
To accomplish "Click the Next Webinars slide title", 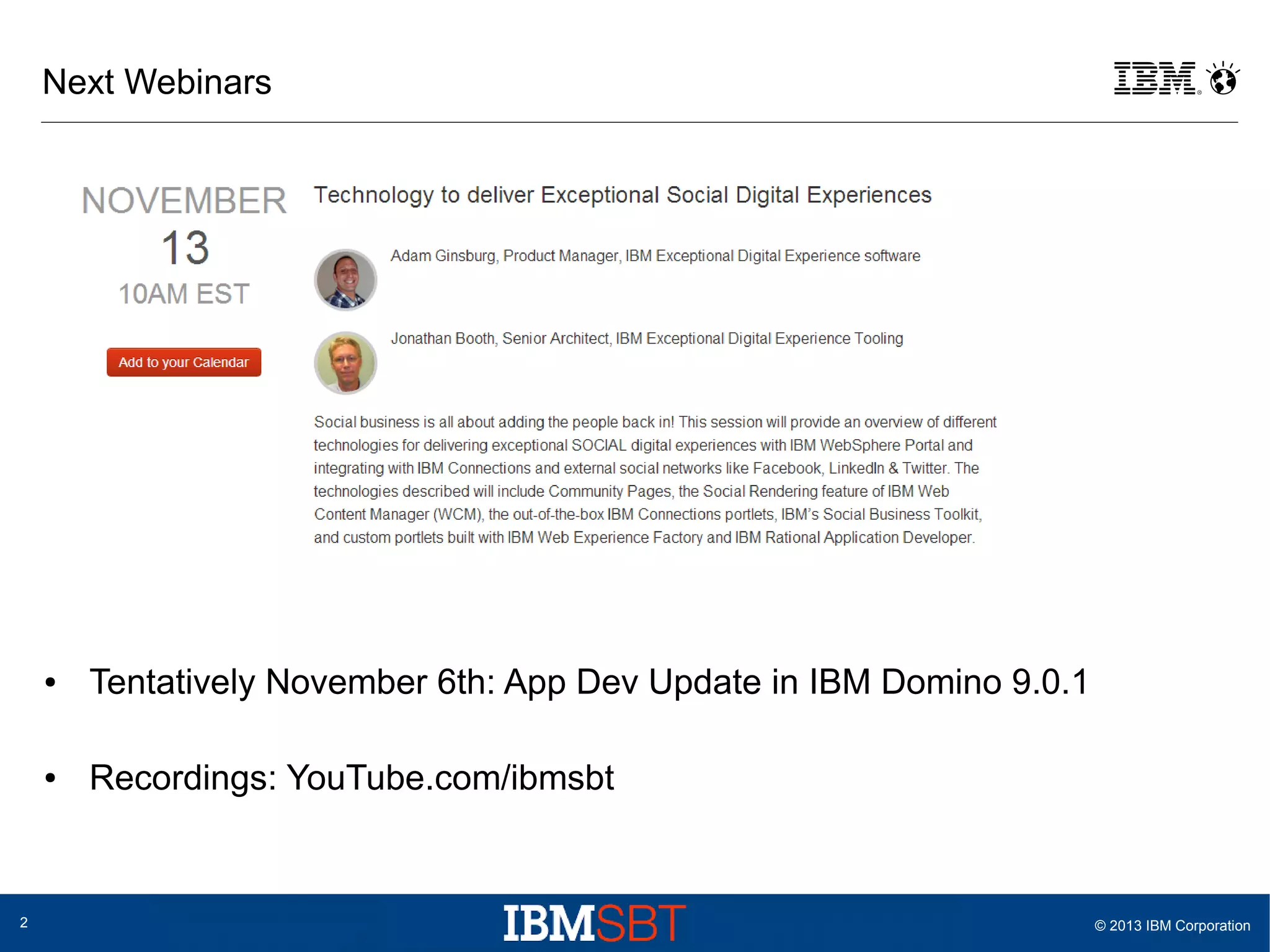I will click(x=157, y=82).
